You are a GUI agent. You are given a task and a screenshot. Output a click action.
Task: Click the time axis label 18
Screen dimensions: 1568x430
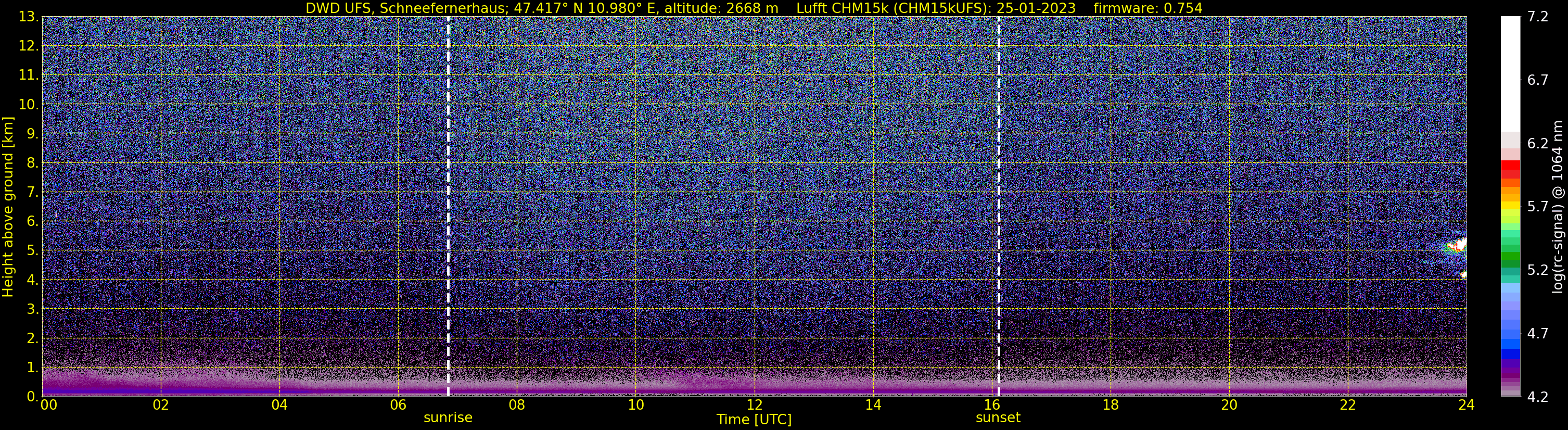coord(1110,406)
